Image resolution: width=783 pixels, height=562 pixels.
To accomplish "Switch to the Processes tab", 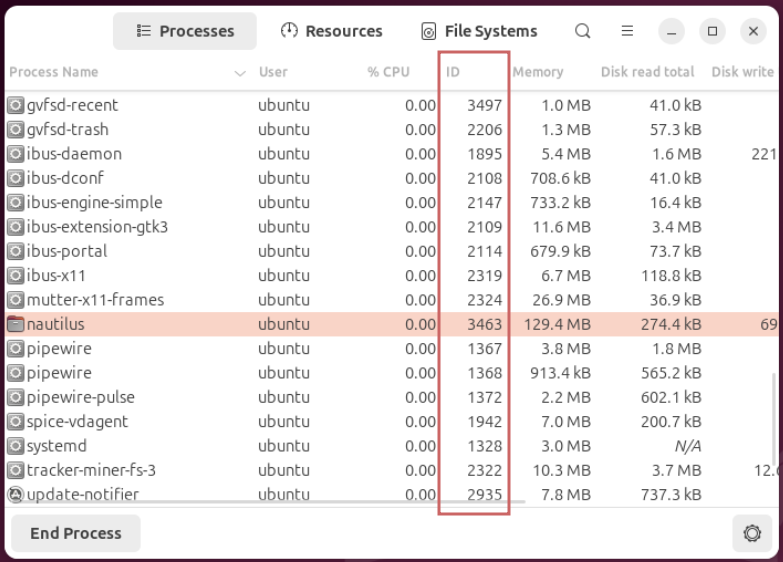I will click(185, 31).
